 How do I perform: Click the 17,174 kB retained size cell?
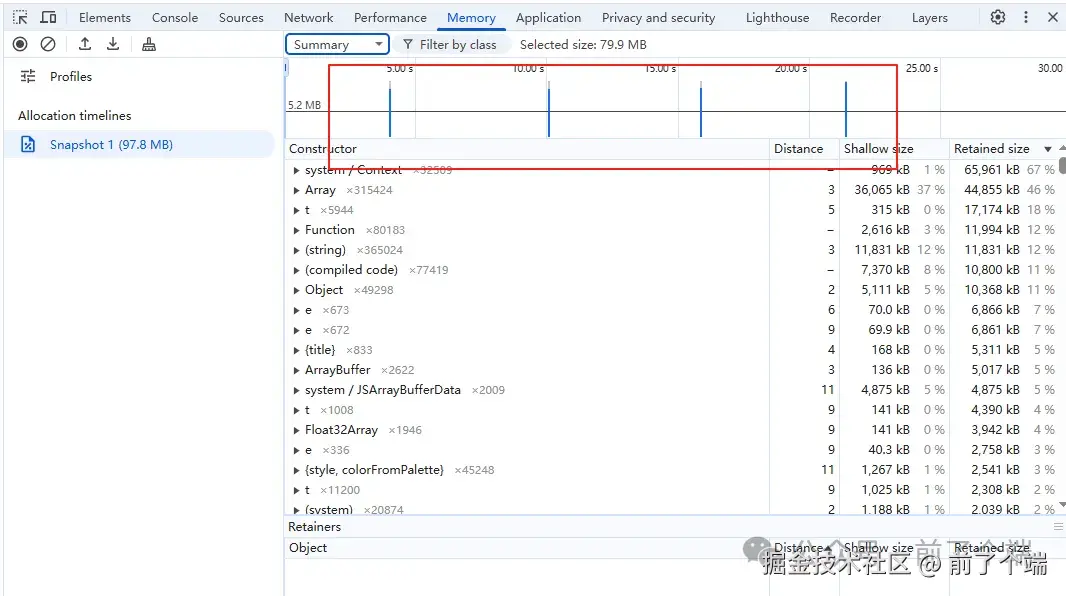(991, 209)
